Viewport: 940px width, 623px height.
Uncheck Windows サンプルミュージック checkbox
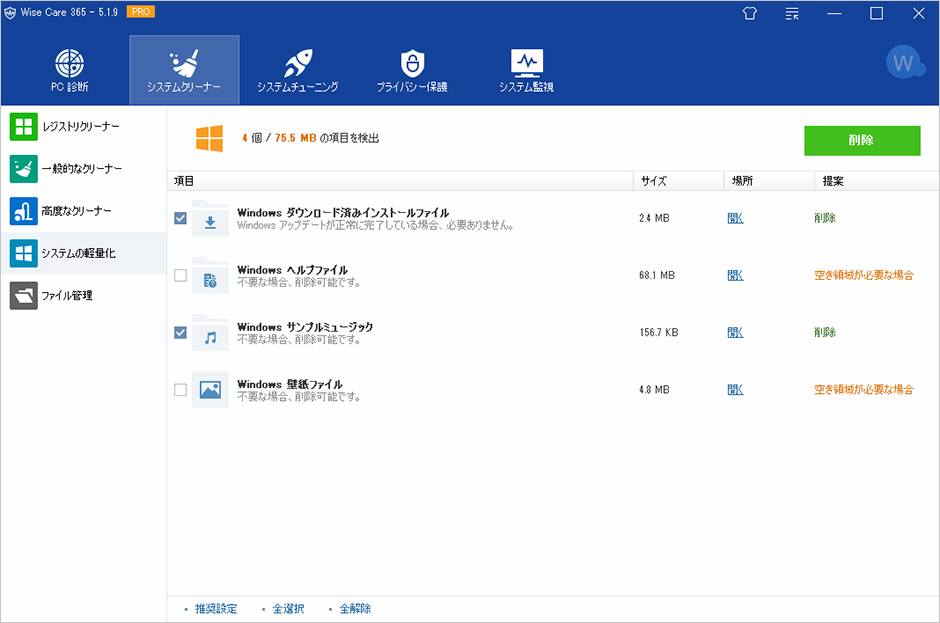point(180,332)
